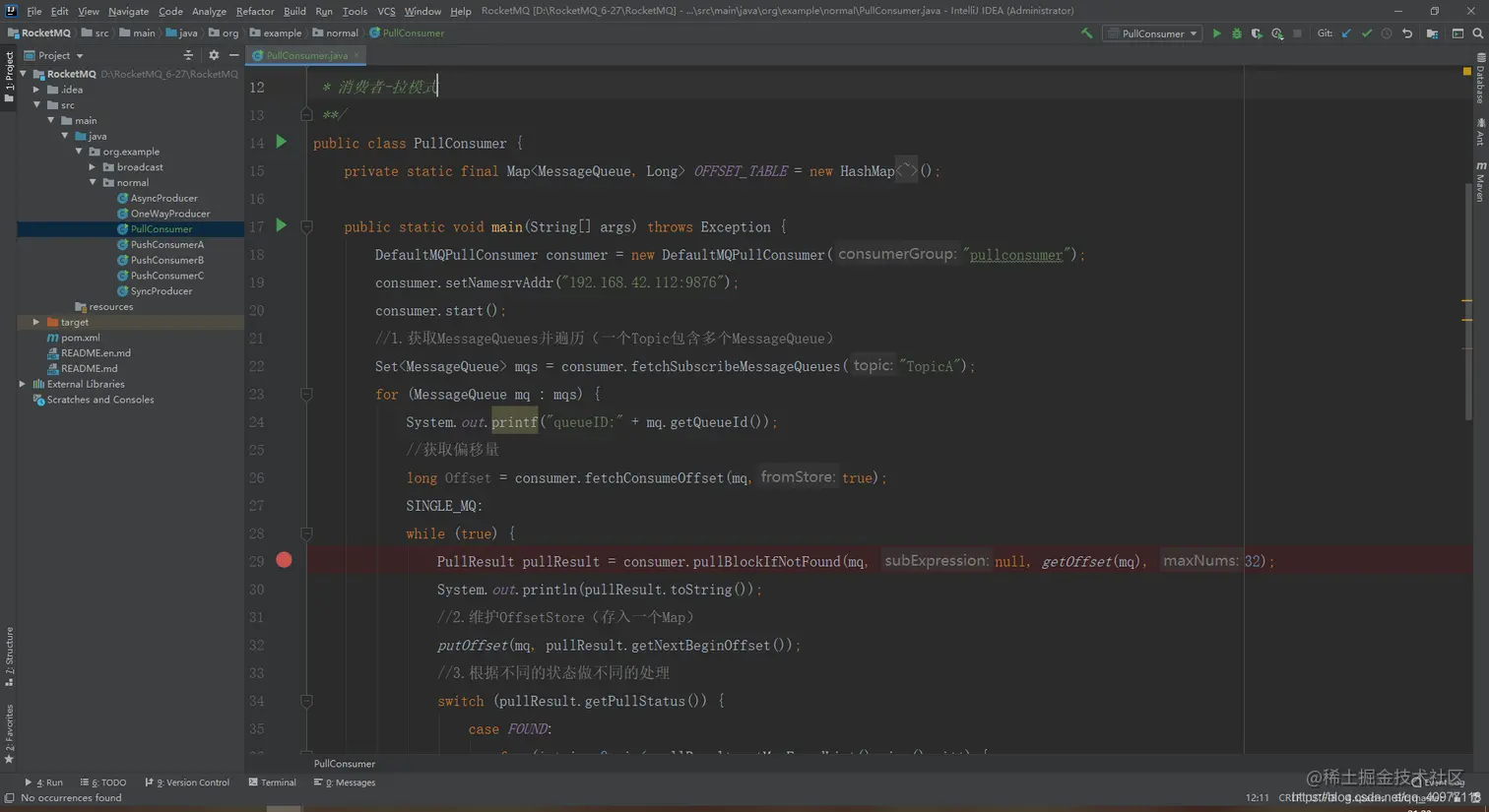Click the run anything window icon

pos(1457,33)
